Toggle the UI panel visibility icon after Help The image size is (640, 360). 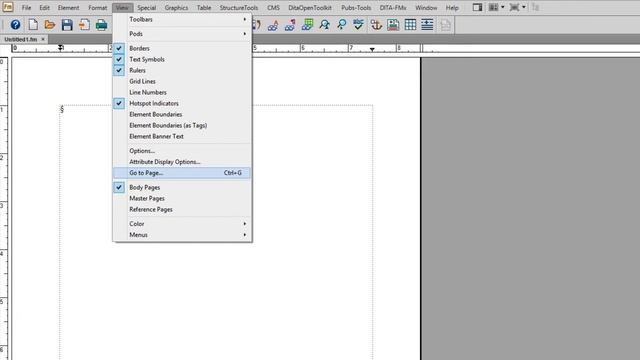[x=477, y=7]
